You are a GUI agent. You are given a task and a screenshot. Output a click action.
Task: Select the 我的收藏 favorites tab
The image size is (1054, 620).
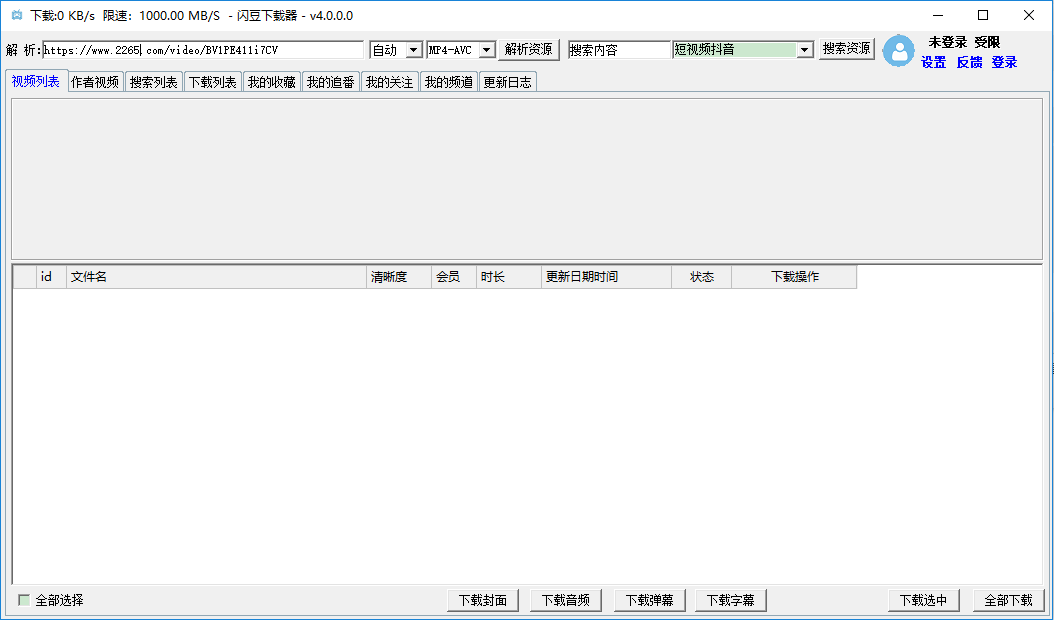coord(270,81)
